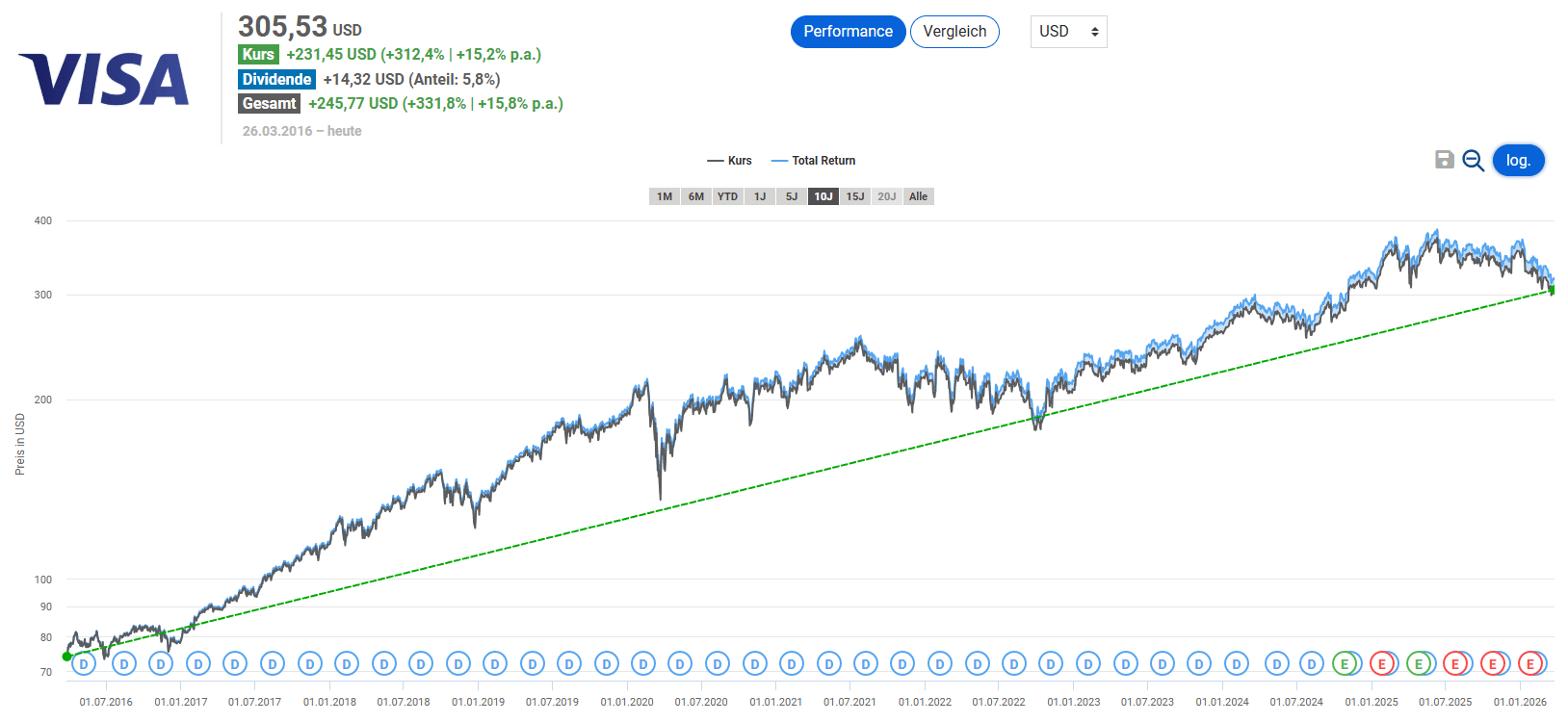Pick the 1J time range
1568x722 pixels.
760,196
